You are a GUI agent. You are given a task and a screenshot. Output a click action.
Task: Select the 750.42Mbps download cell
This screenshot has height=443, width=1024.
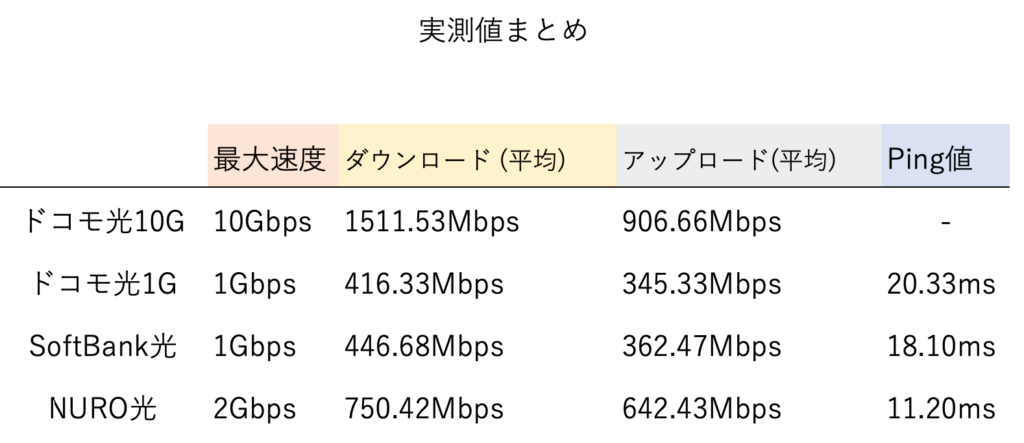click(x=424, y=410)
